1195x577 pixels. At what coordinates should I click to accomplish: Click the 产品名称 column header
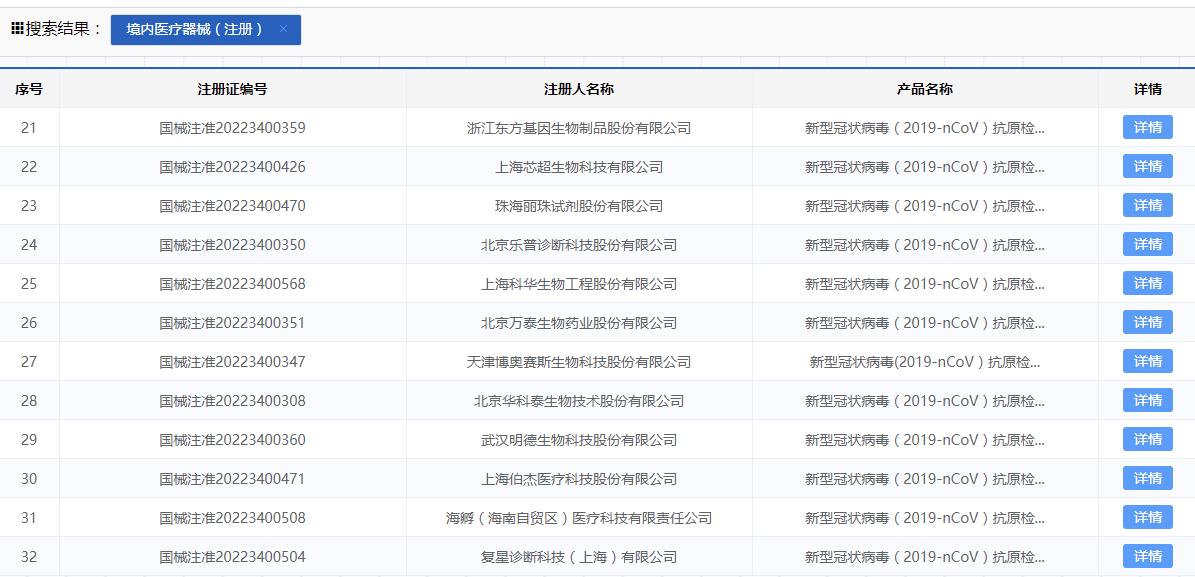pyautogui.click(x=925, y=89)
